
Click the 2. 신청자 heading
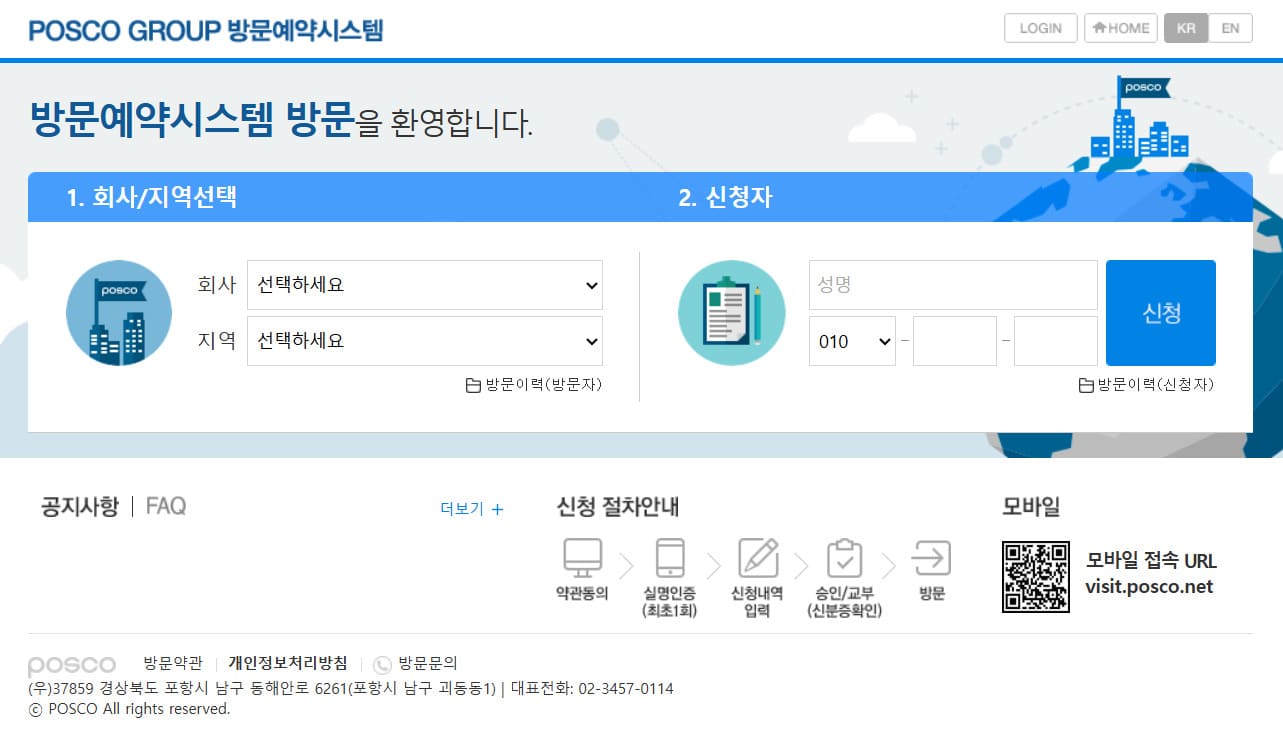725,197
